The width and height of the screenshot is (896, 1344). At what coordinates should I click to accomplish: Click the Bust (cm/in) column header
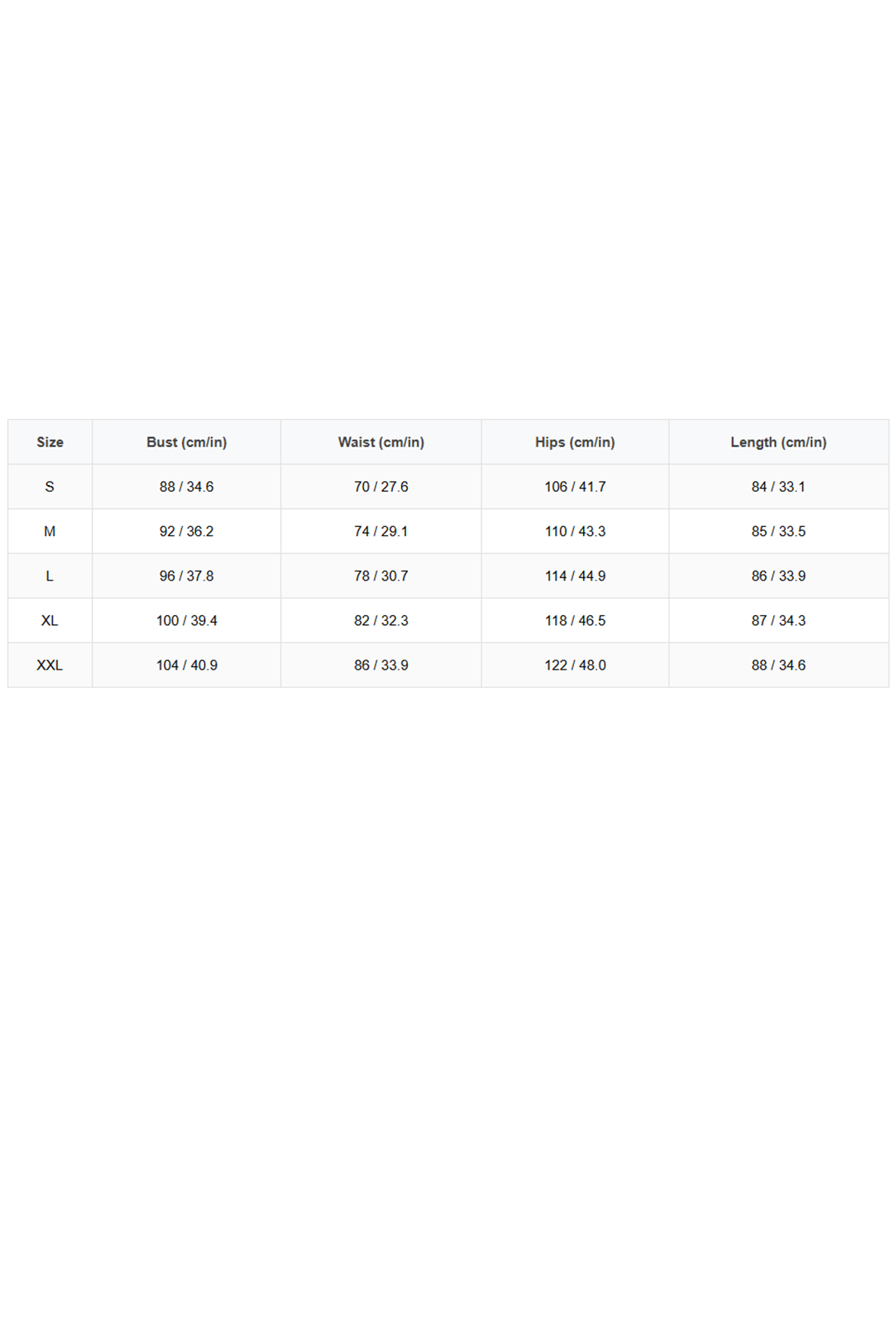187,442
